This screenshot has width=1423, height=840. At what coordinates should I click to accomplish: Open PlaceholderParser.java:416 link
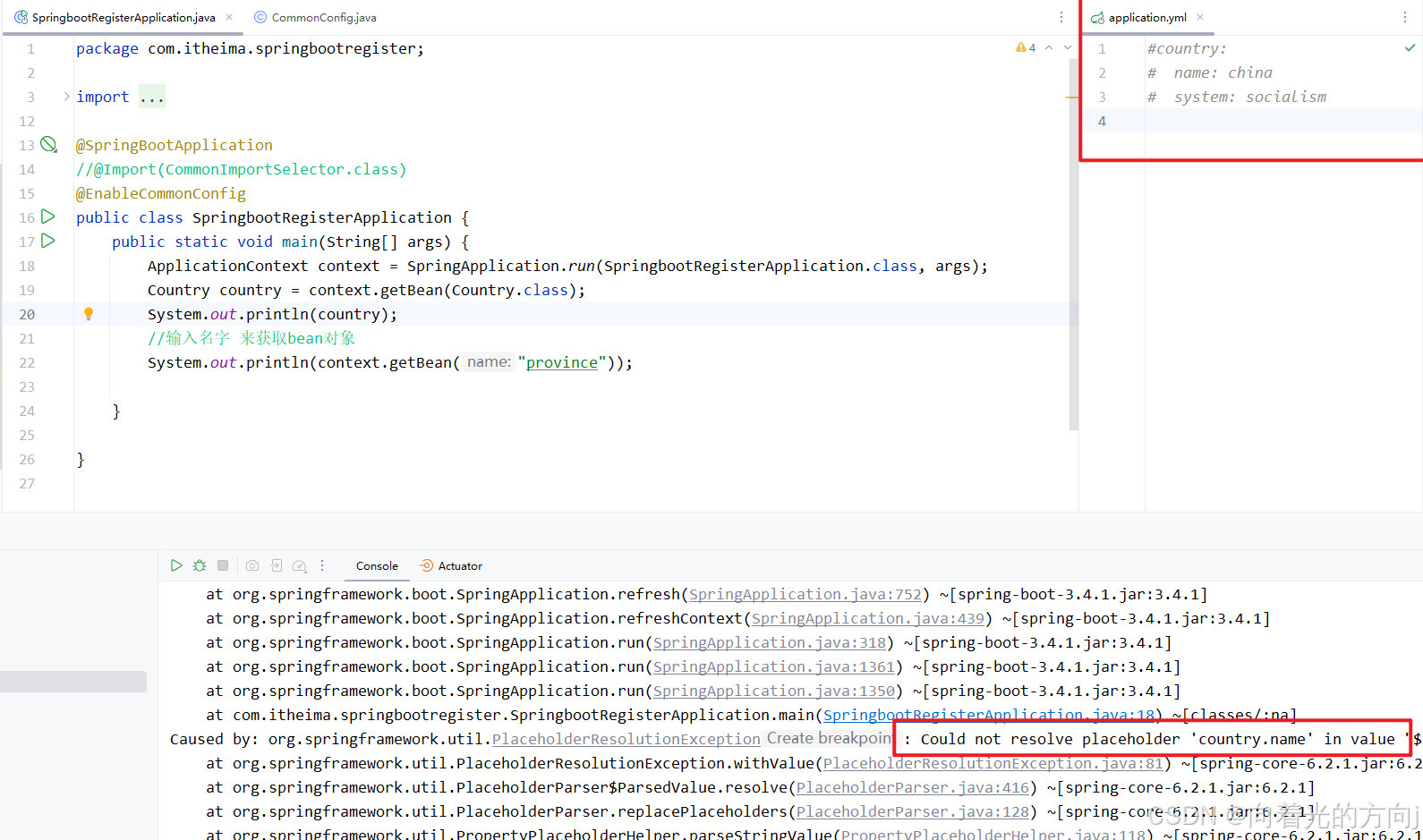913,787
